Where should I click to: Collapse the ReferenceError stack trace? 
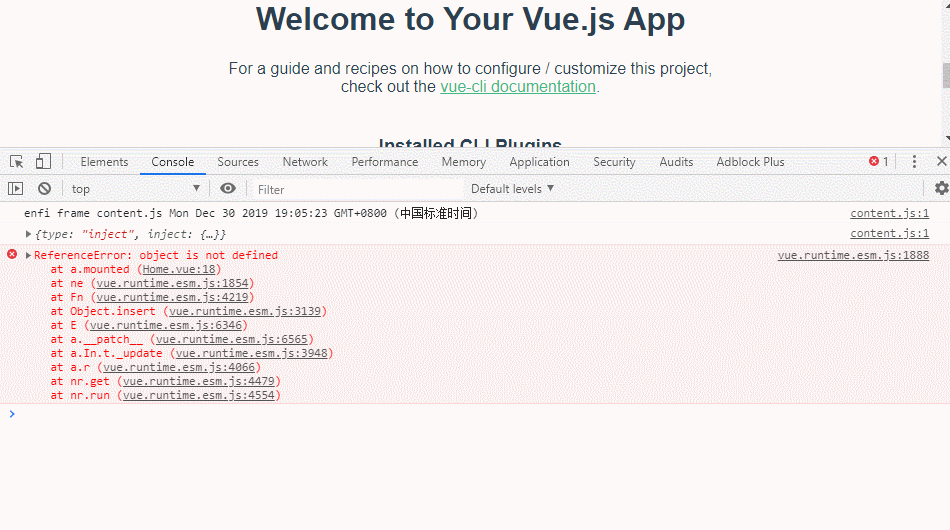28,255
